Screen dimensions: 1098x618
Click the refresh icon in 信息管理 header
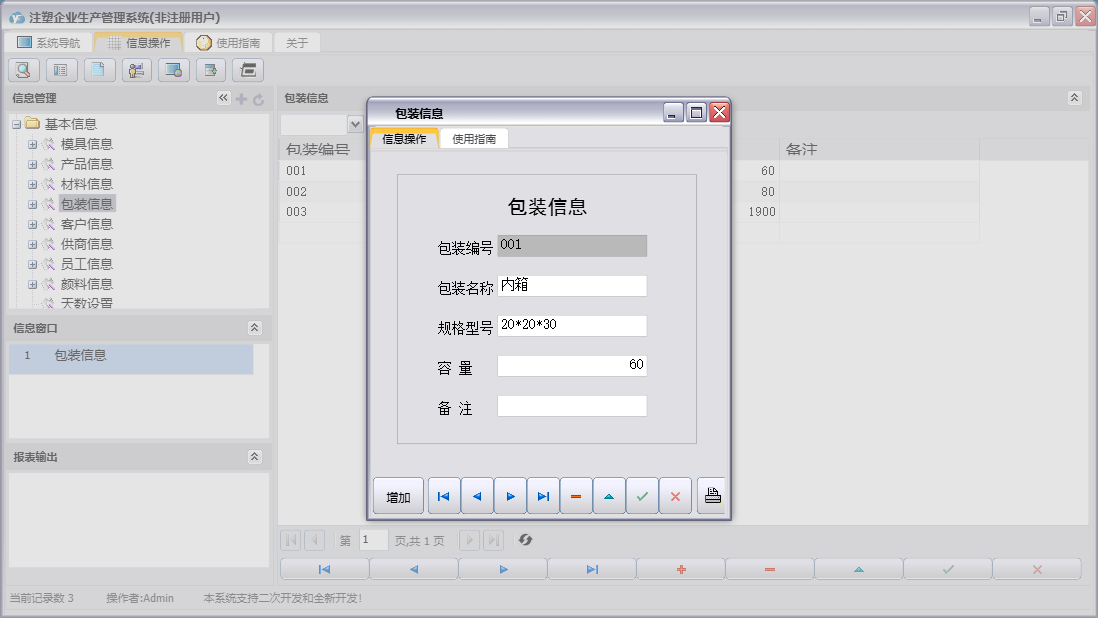[x=258, y=99]
